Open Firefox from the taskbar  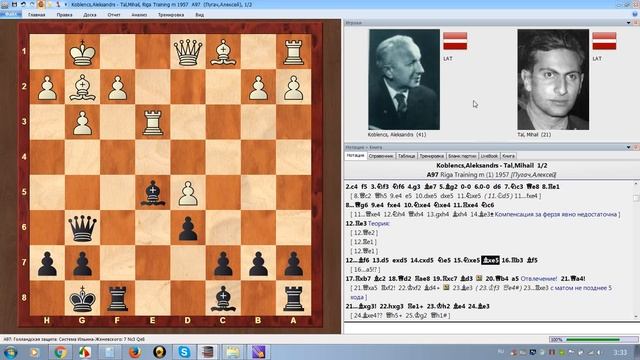[134, 352]
